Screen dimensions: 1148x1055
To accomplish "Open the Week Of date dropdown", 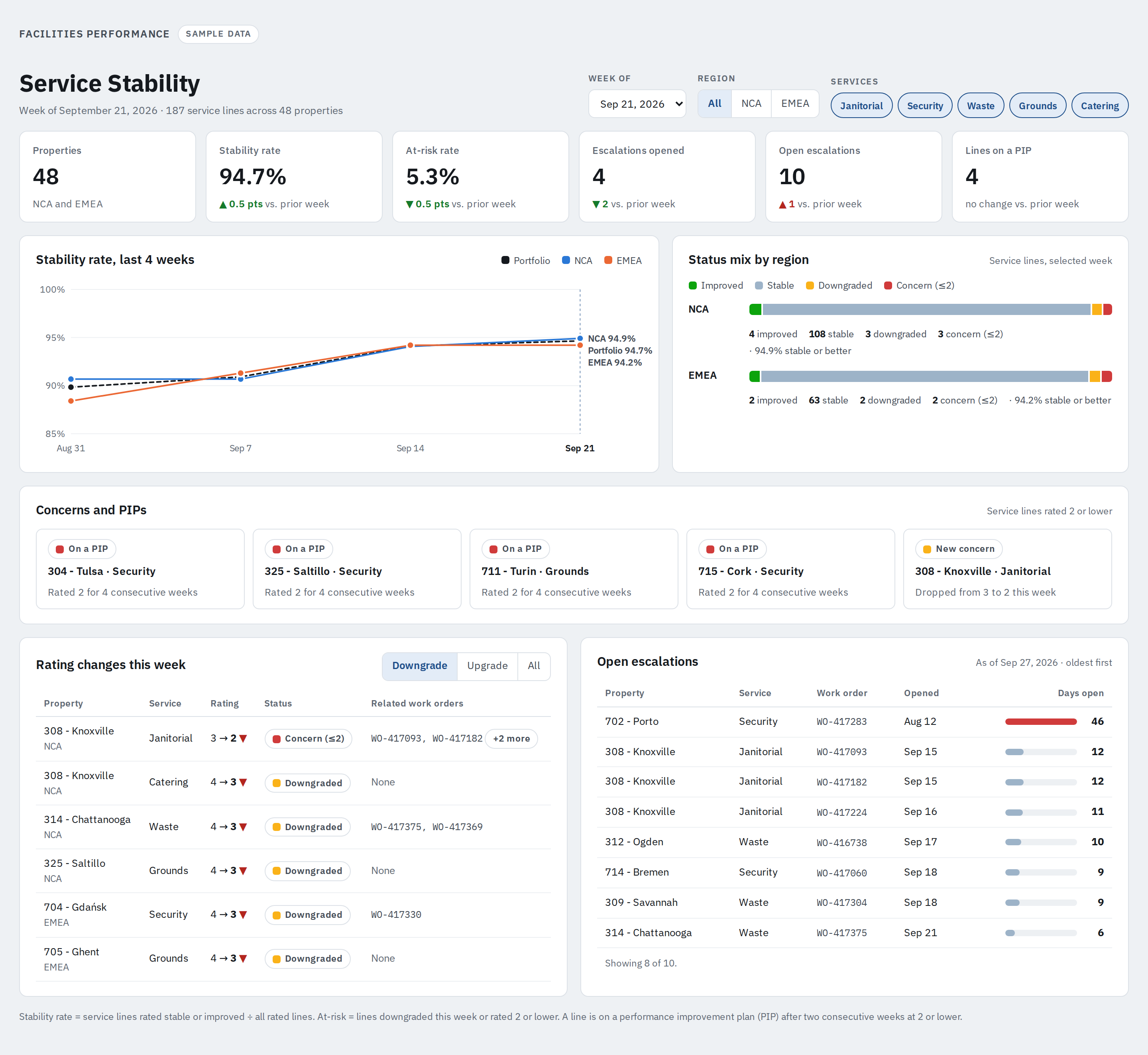I will [637, 104].
